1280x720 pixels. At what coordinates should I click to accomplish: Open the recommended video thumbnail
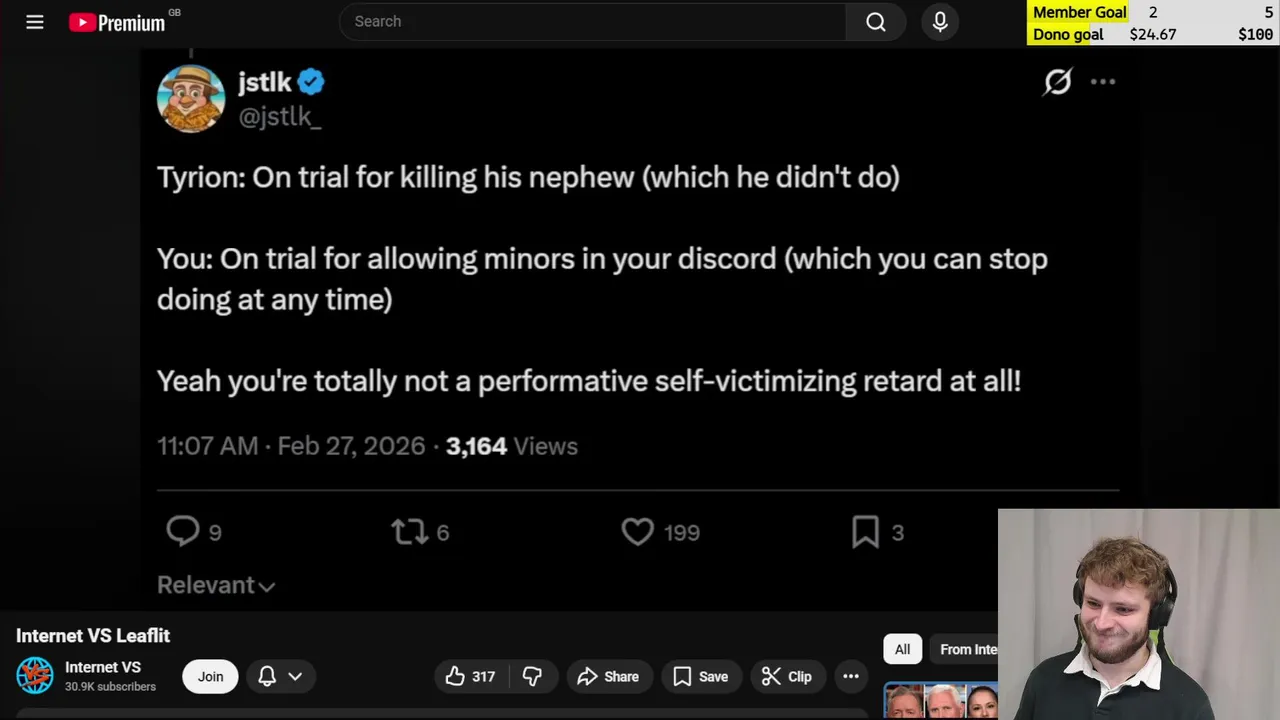(x=940, y=700)
